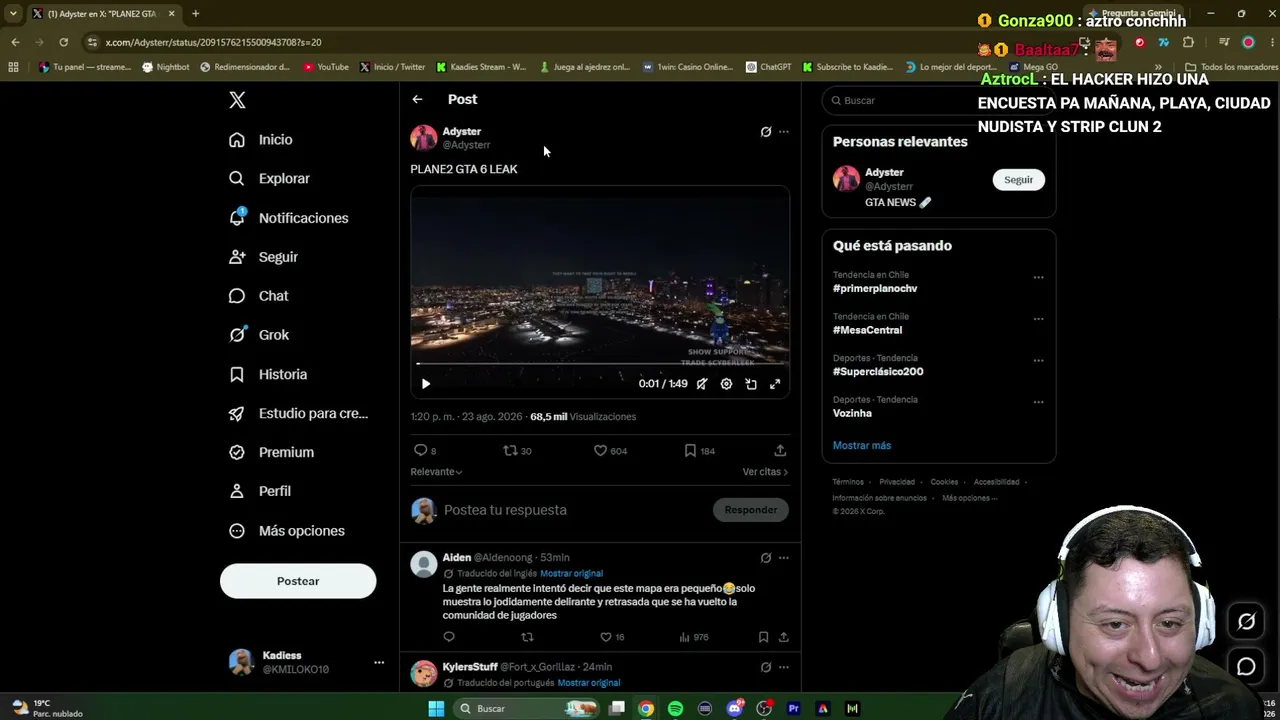The height and width of the screenshot is (720, 1280).
Task: Open account menu dots next to Kadiess
Action: [379, 662]
